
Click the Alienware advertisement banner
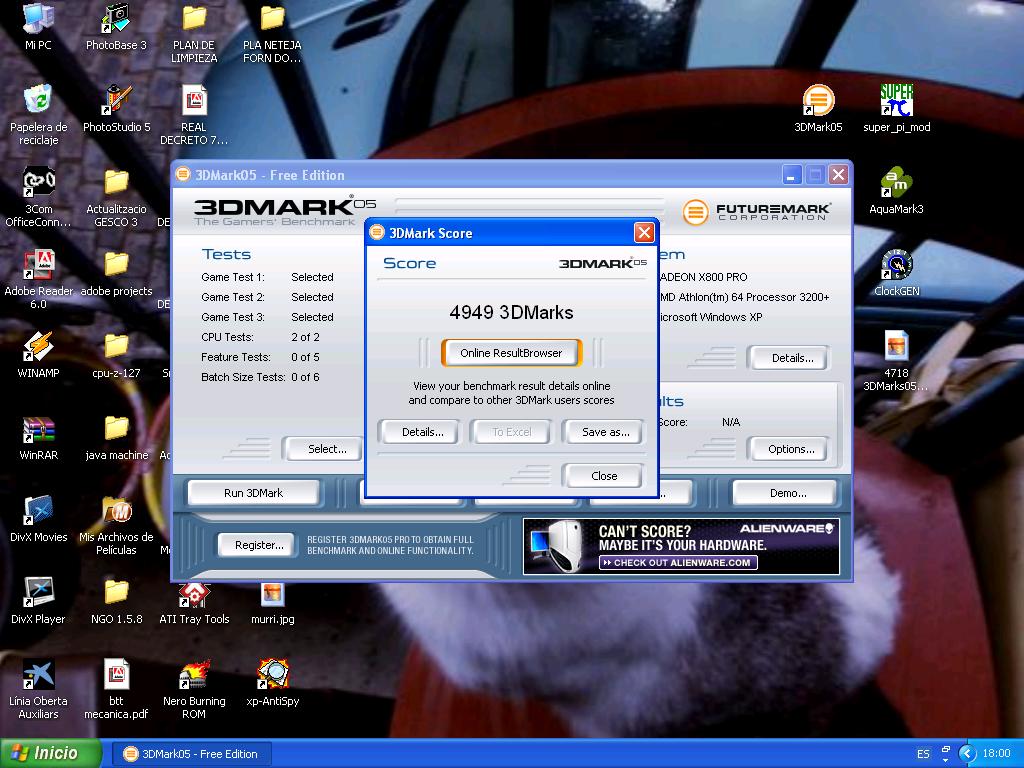[x=681, y=546]
